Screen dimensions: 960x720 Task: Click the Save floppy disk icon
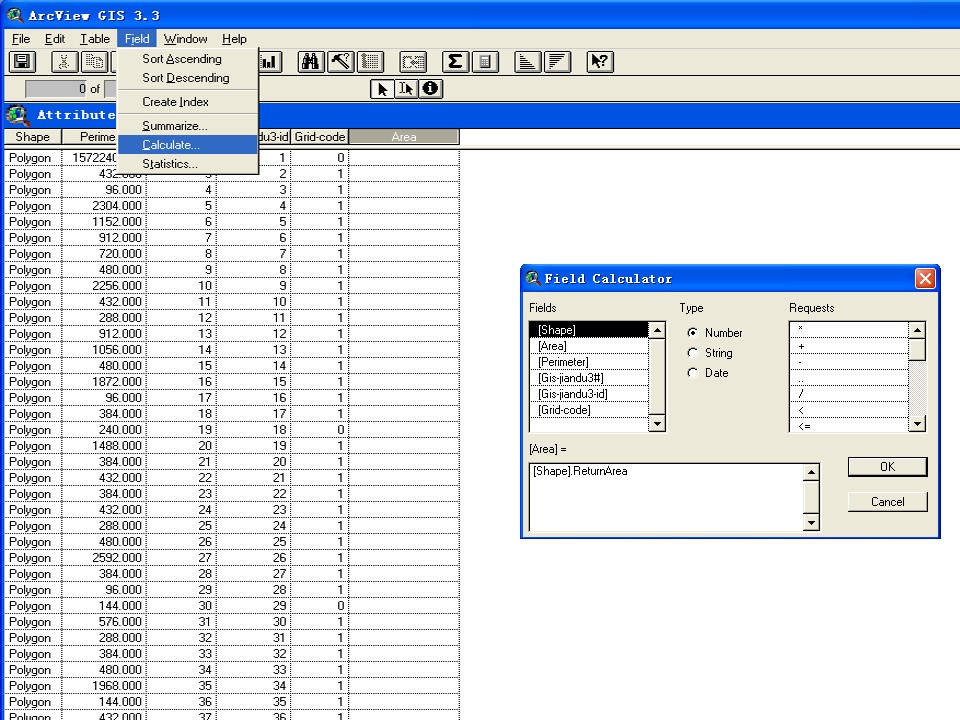(23, 62)
